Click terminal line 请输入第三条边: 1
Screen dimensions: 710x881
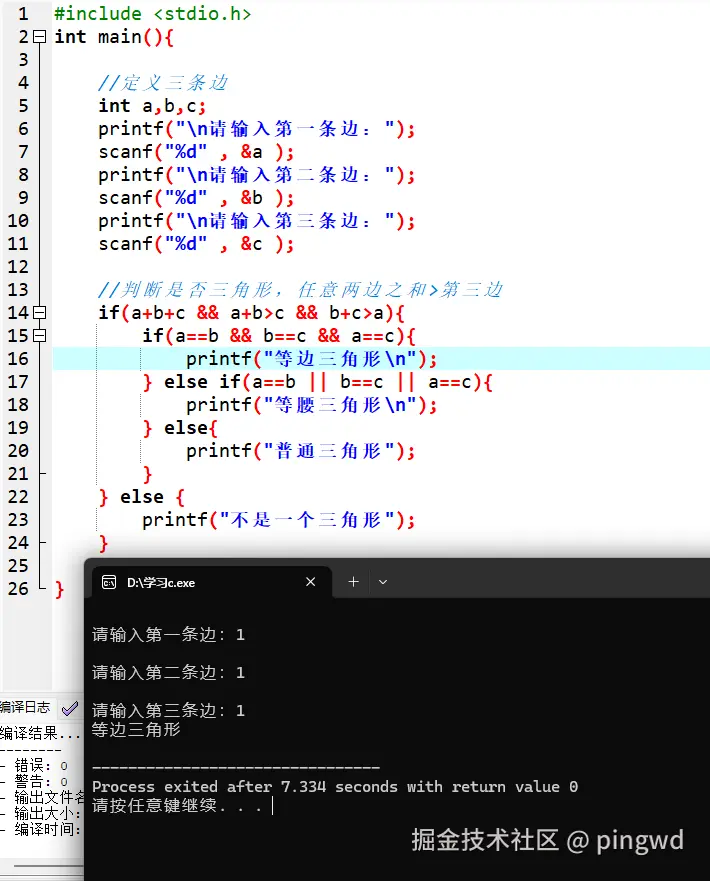click(x=169, y=711)
